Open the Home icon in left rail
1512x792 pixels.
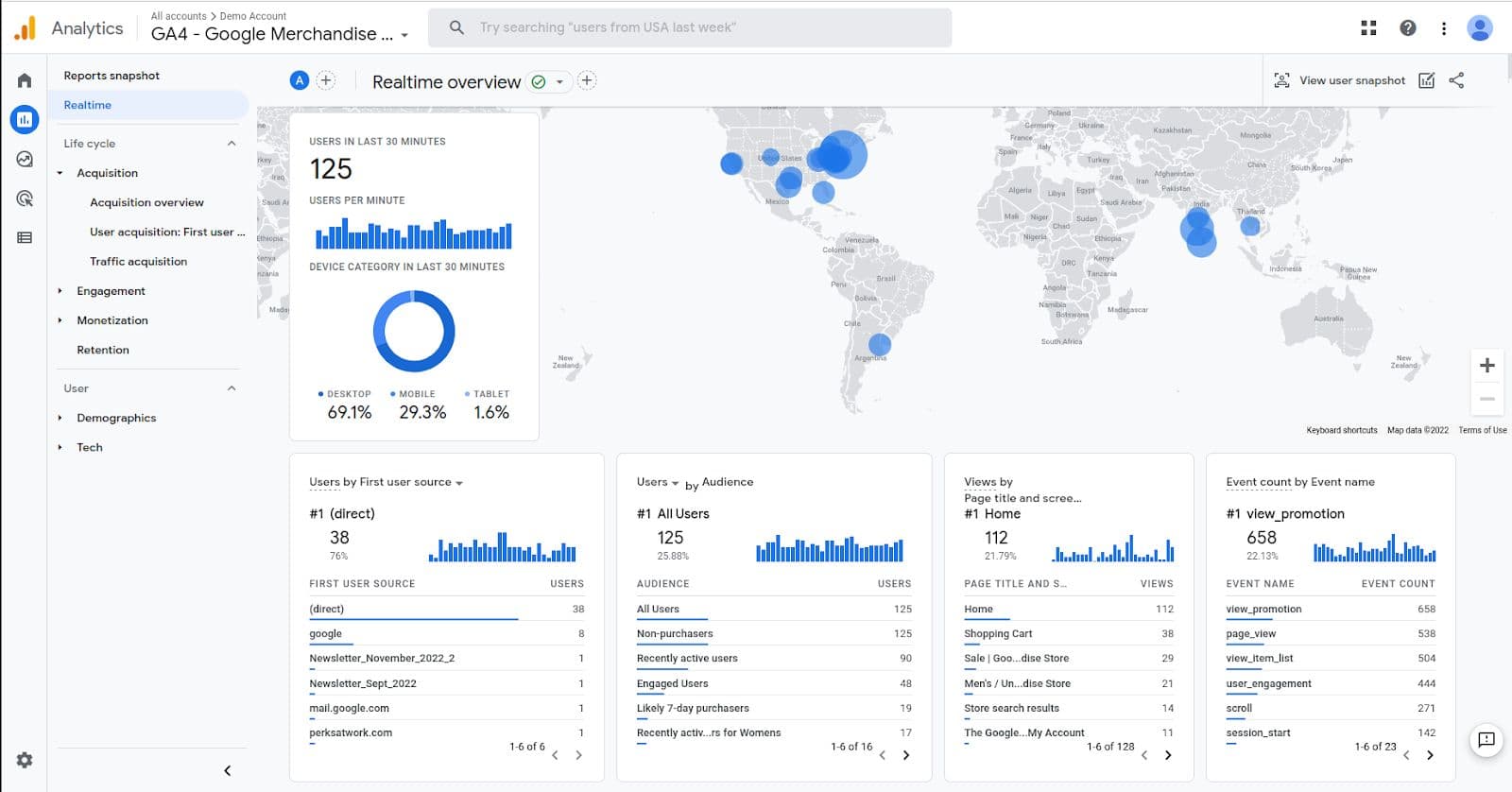(x=25, y=80)
